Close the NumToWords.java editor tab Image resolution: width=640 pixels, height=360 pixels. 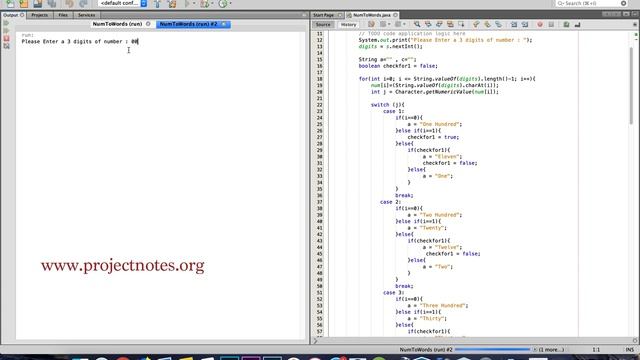pyautogui.click(x=395, y=15)
